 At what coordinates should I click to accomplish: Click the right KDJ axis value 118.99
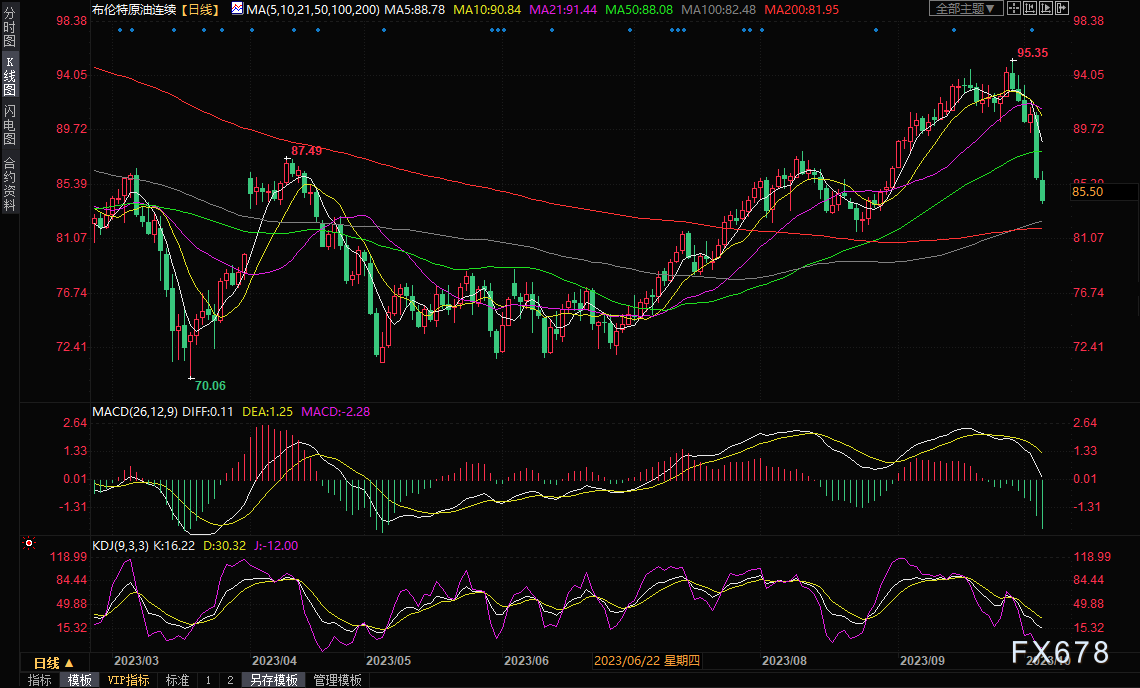pyautogui.click(x=1093, y=556)
